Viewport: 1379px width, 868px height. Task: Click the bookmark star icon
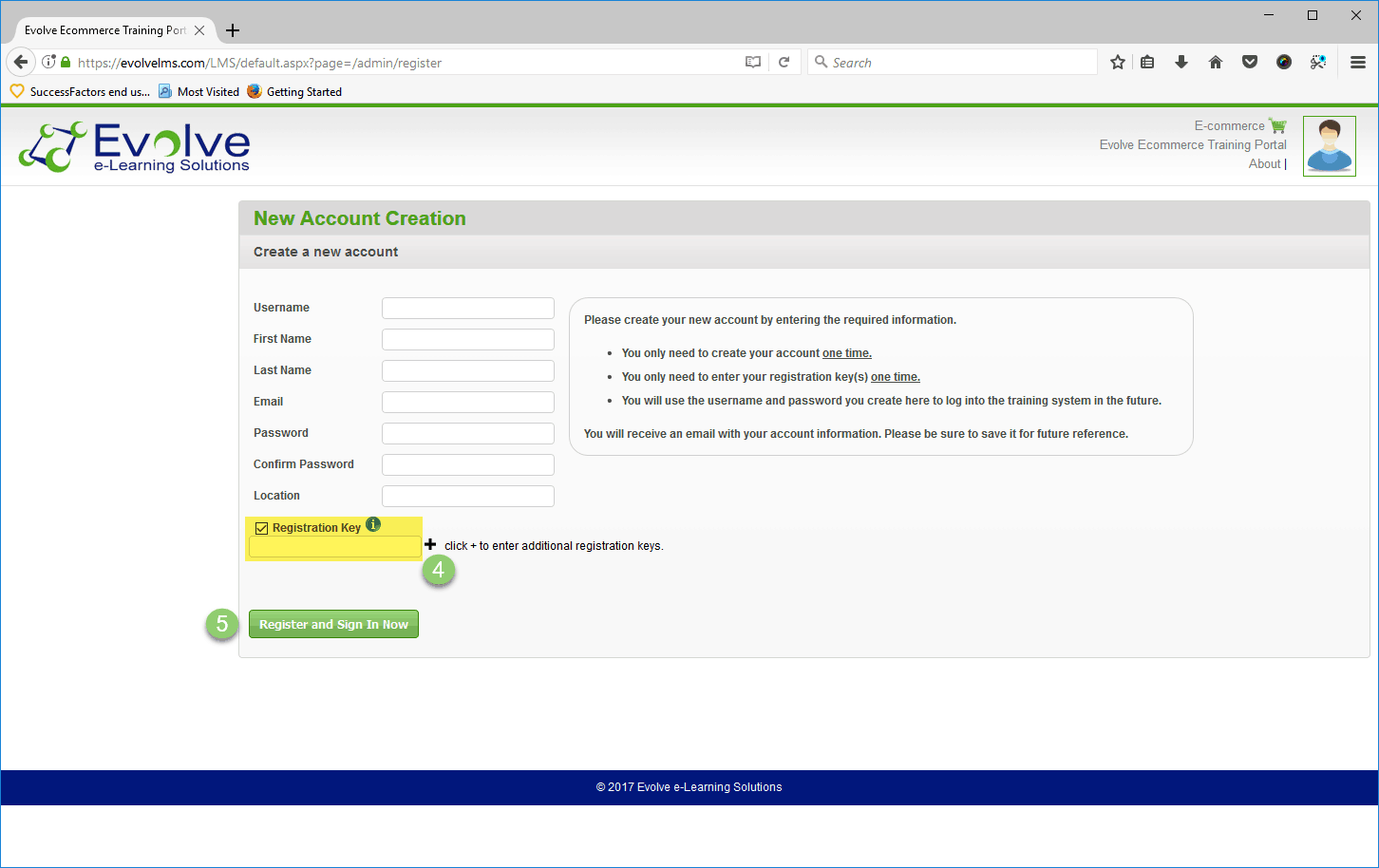(x=1118, y=63)
